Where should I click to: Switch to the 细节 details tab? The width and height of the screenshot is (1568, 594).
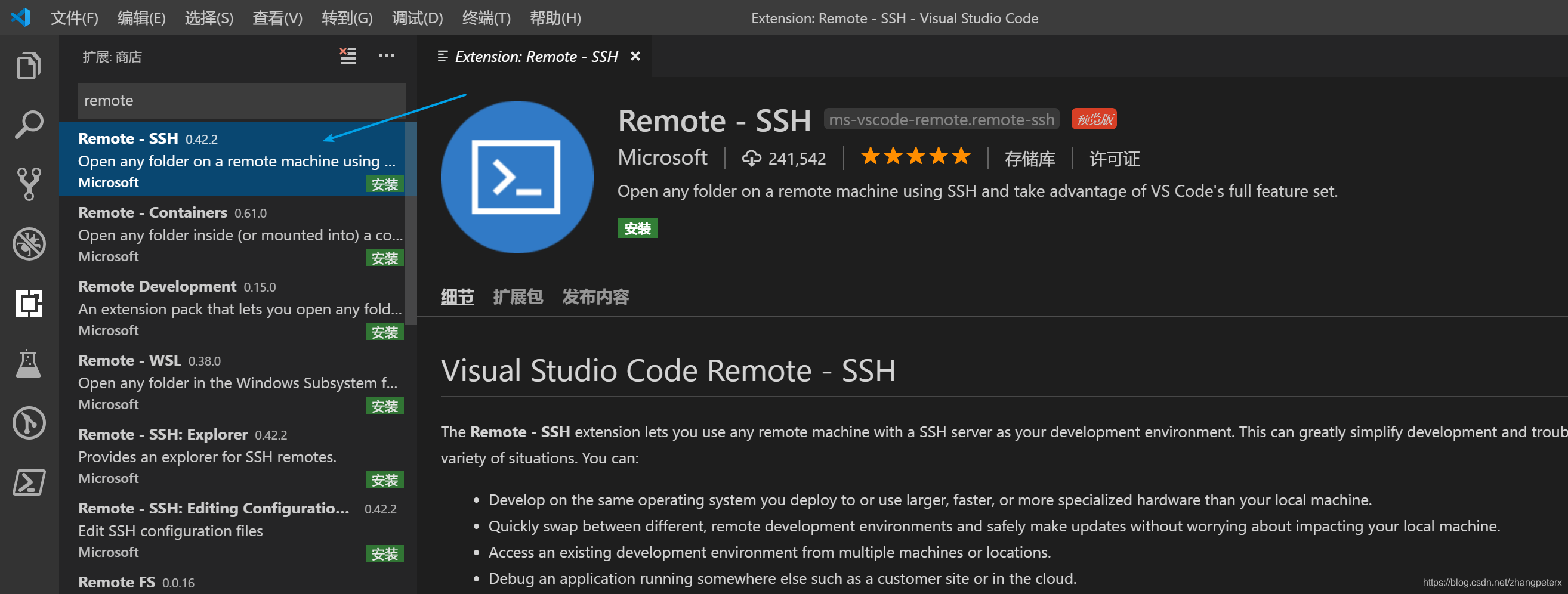457,296
